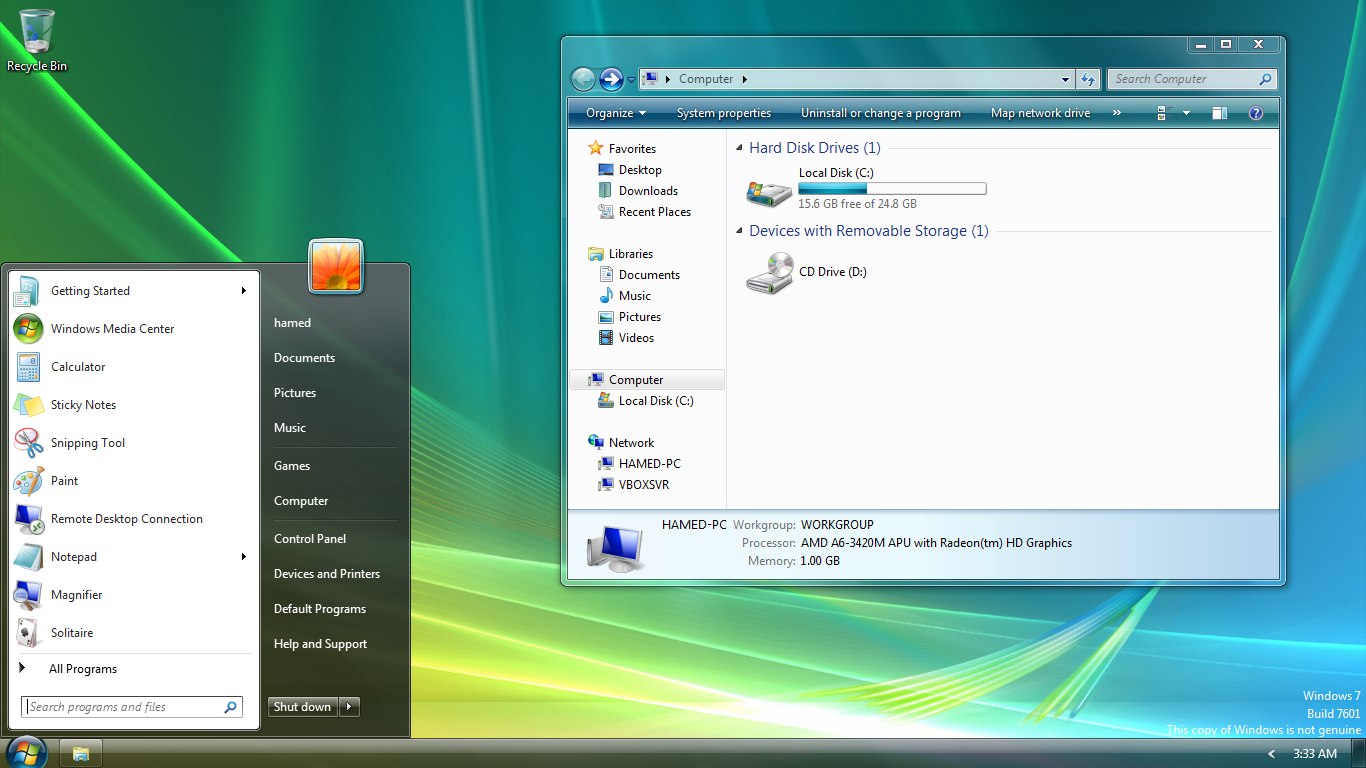The width and height of the screenshot is (1366, 768).
Task: Open Explorer help question mark
Action: (x=1256, y=113)
